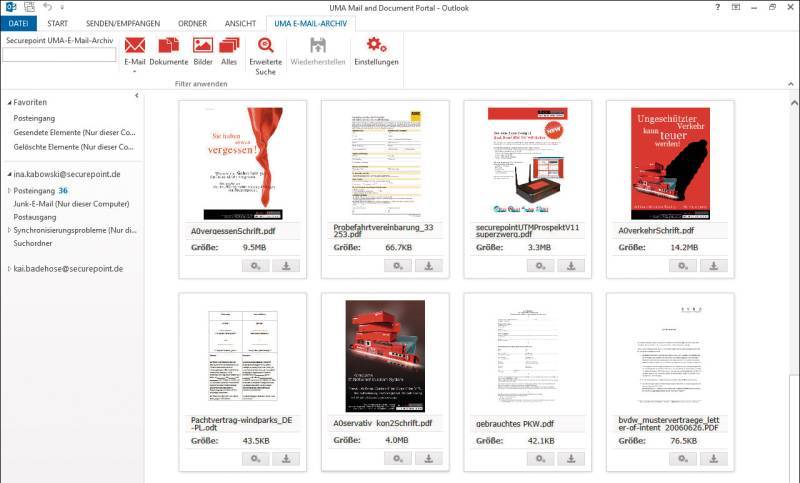The height and width of the screenshot is (483, 800).
Task: Apply the E-Mail filter icon
Action: point(135,45)
